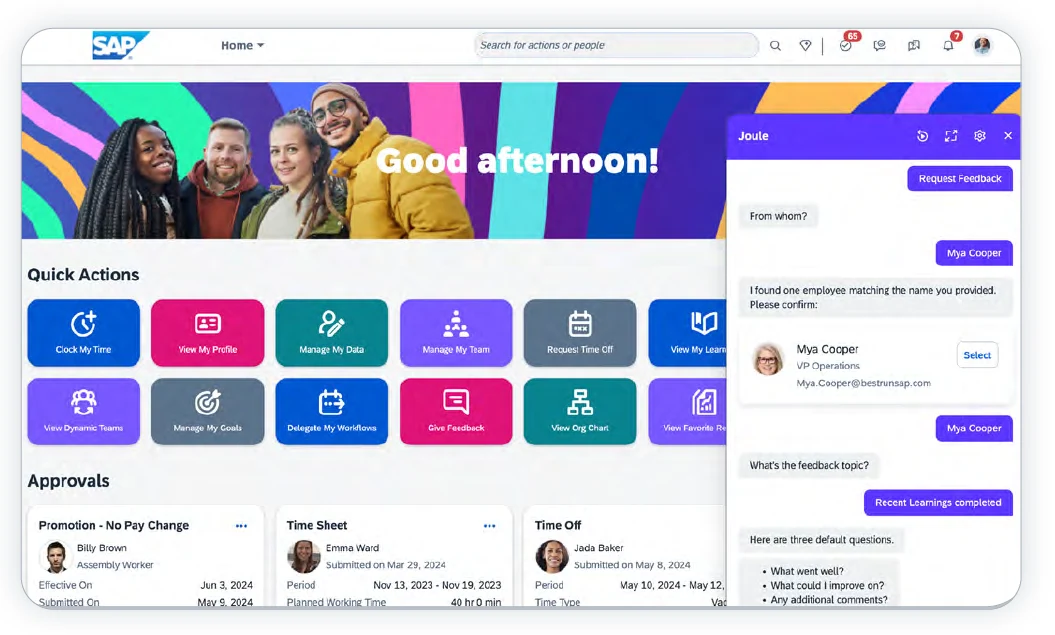Open Time Sheet card title
The height and width of the screenshot is (635, 1055).
(x=317, y=525)
